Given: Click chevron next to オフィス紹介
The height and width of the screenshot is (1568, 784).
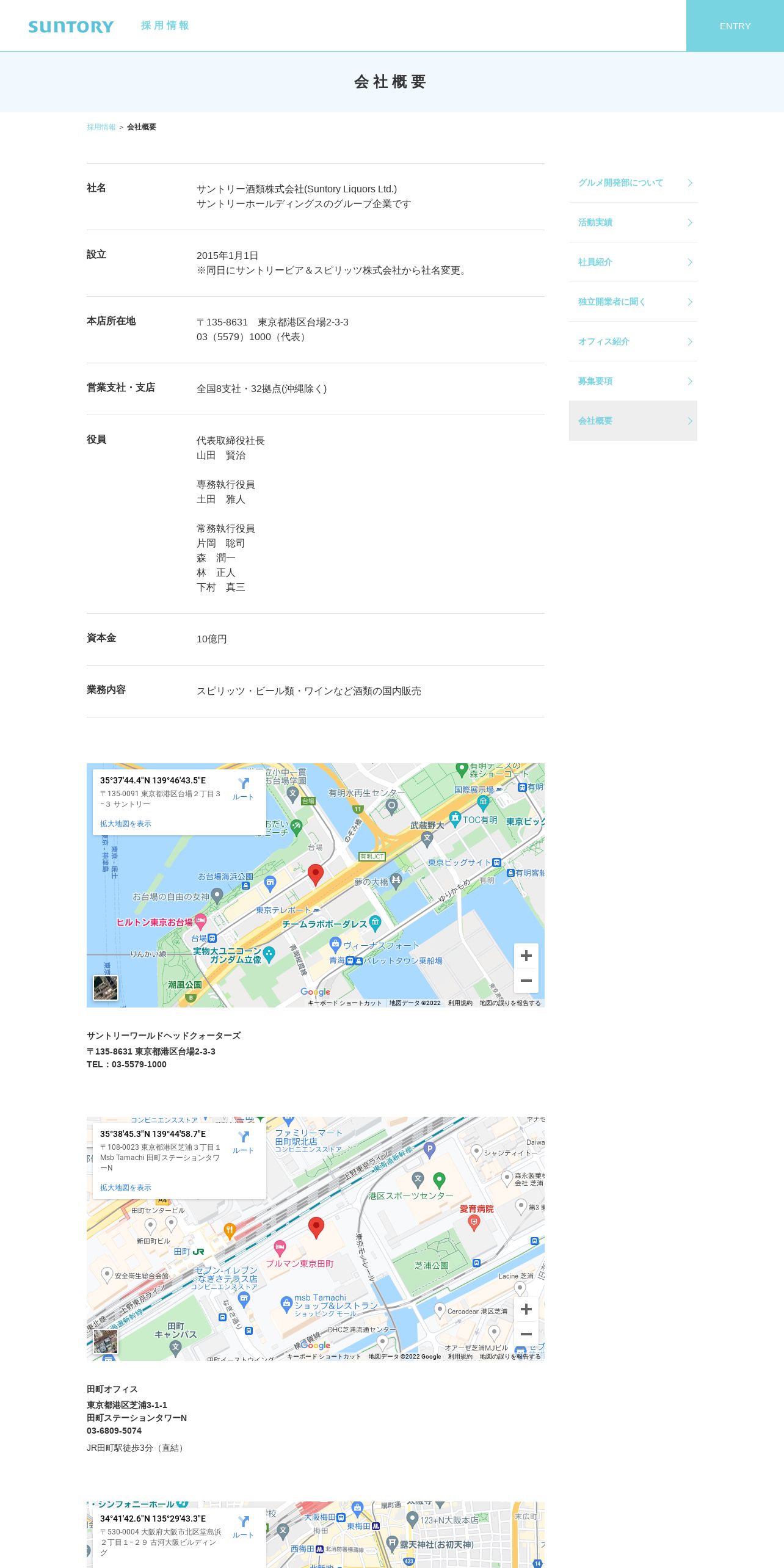Looking at the screenshot, I should (690, 341).
